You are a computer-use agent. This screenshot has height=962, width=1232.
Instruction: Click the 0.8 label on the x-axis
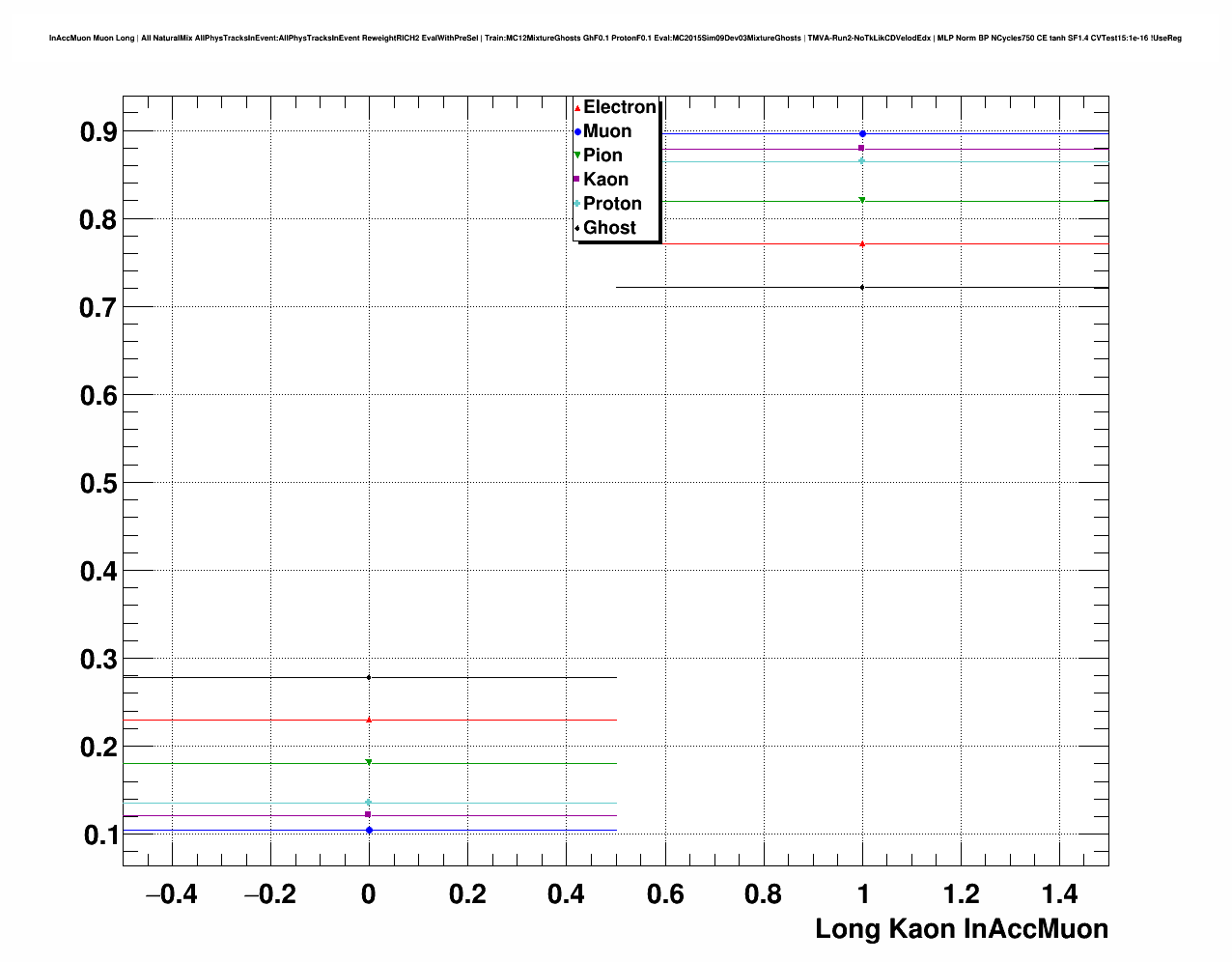764,895
